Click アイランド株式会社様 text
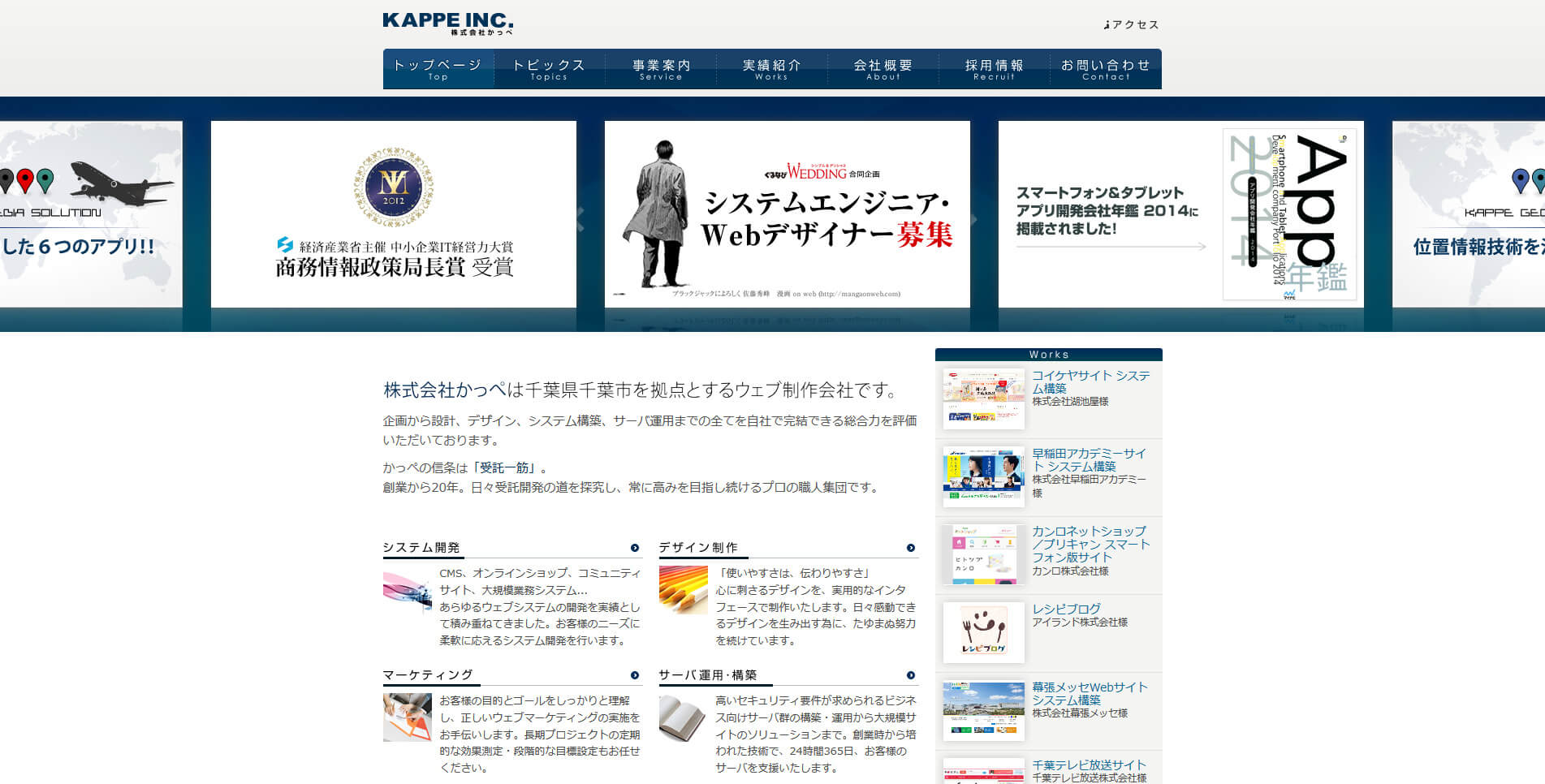The height and width of the screenshot is (784, 1545). 1080,622
